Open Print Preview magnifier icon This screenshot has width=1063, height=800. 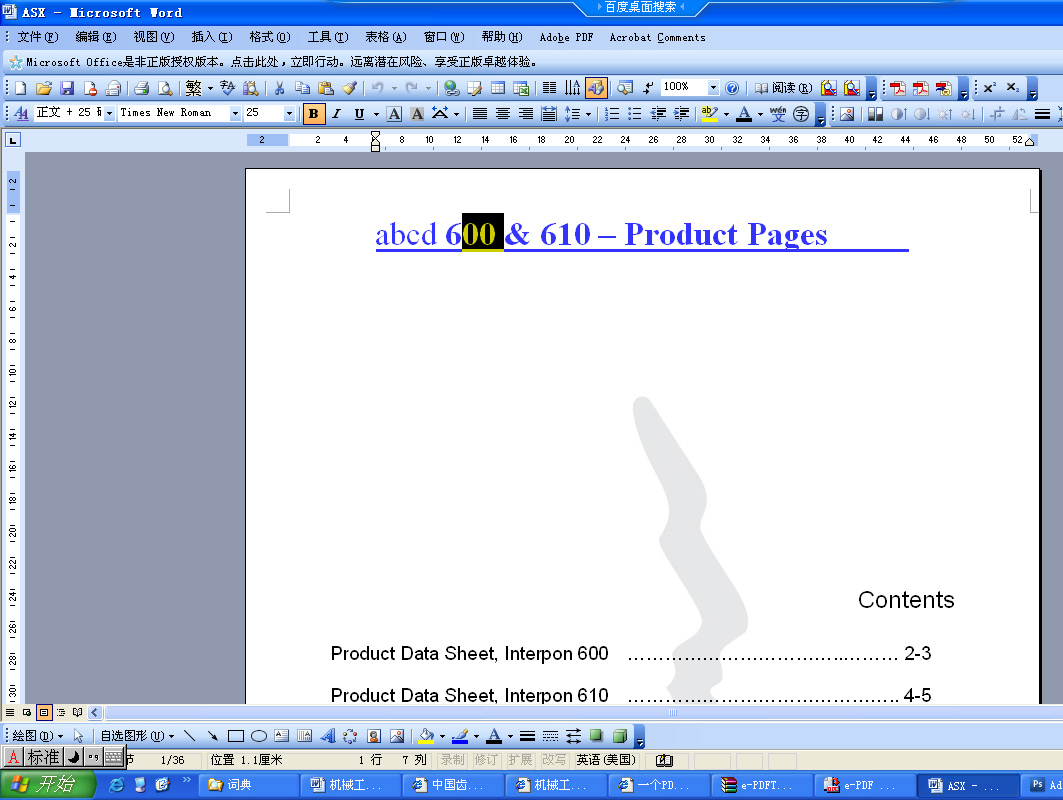(x=164, y=88)
